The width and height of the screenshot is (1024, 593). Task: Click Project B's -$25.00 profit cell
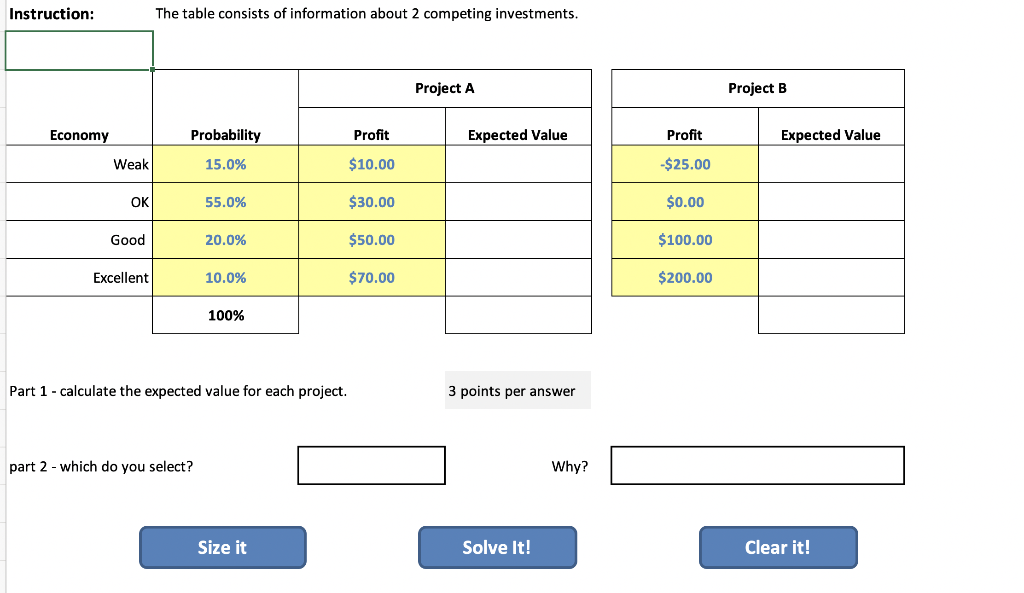[x=684, y=163]
